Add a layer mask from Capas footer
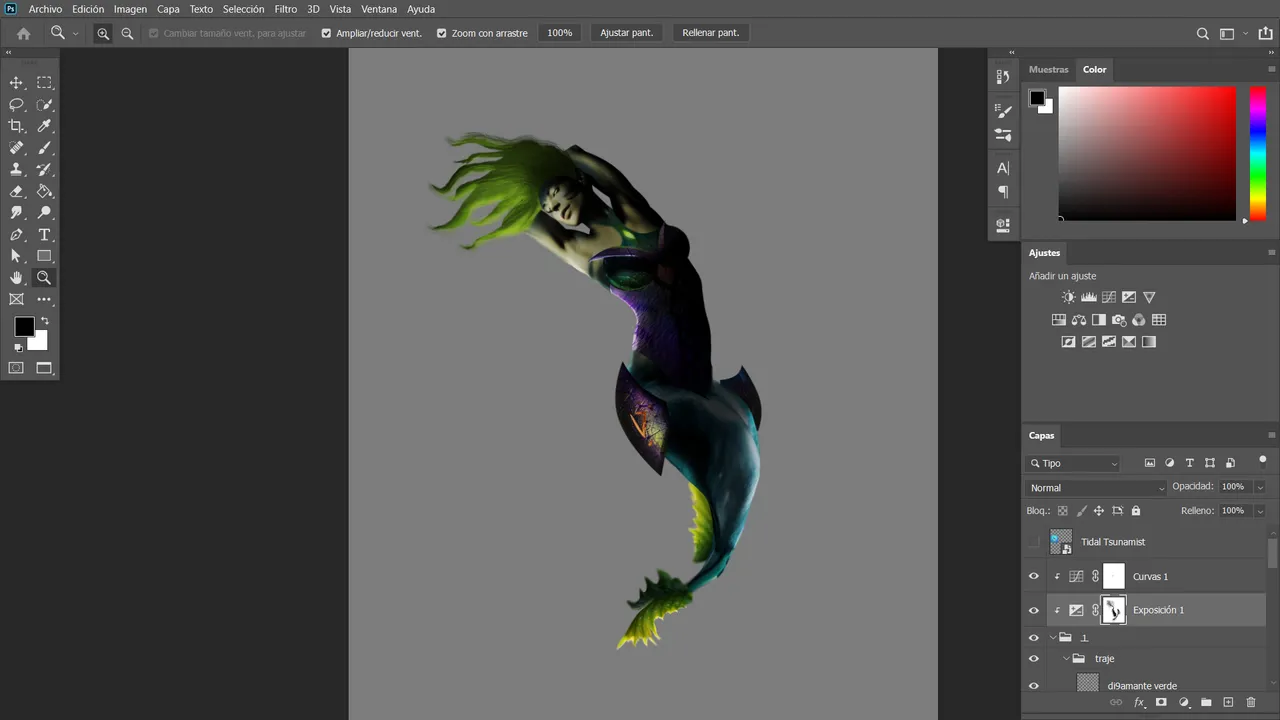Viewport: 1280px width, 720px height. coord(1161,703)
